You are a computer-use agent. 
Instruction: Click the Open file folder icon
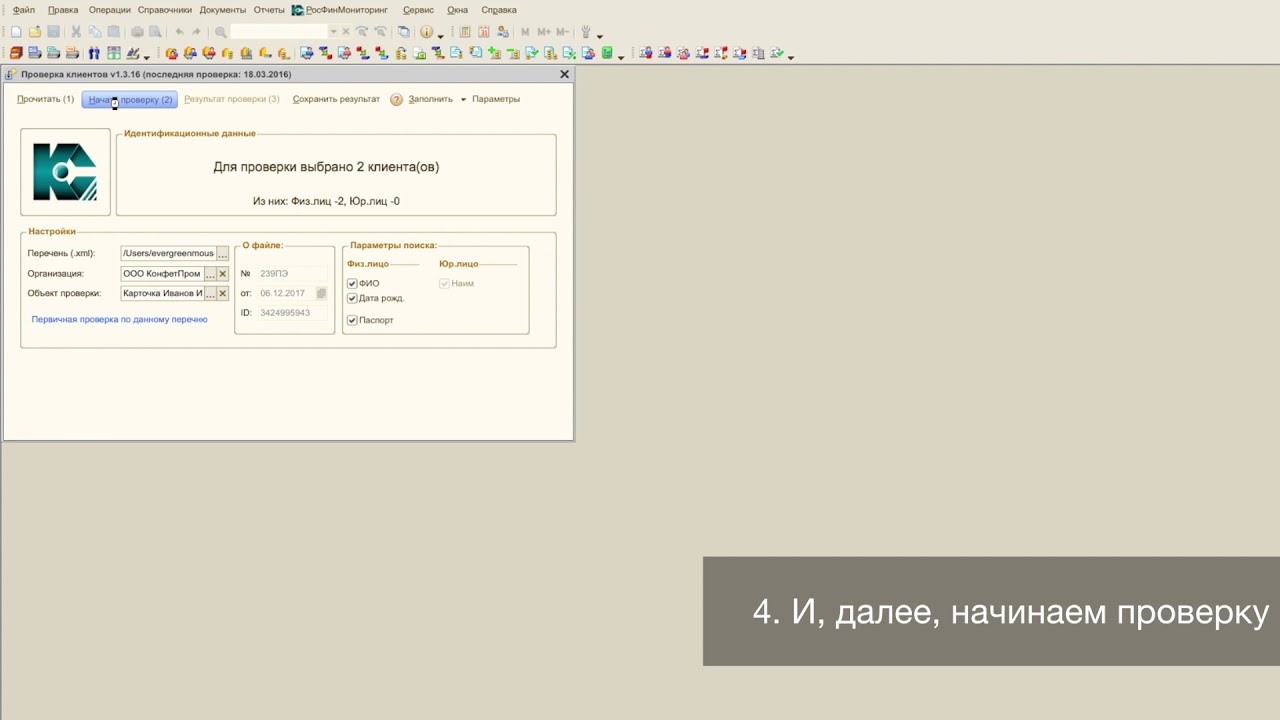pyautogui.click(x=34, y=32)
